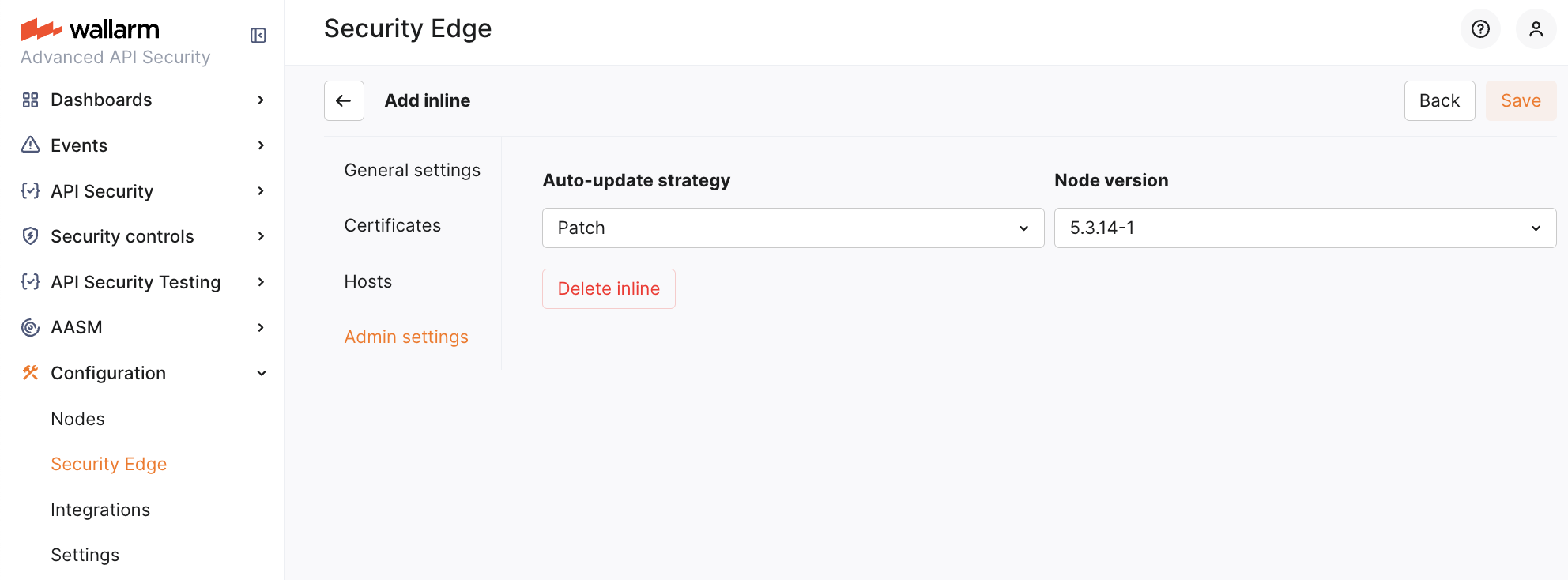Click the Security controls shield icon
Viewport: 1568px width, 580px height.
click(x=31, y=236)
